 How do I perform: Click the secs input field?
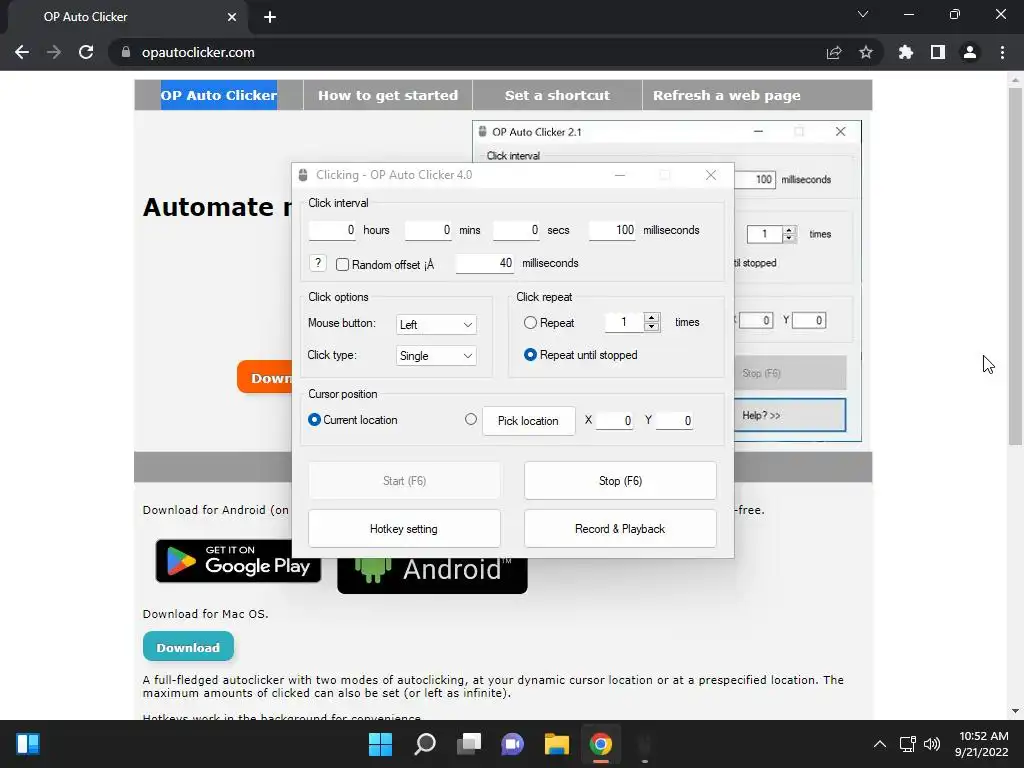[516, 230]
